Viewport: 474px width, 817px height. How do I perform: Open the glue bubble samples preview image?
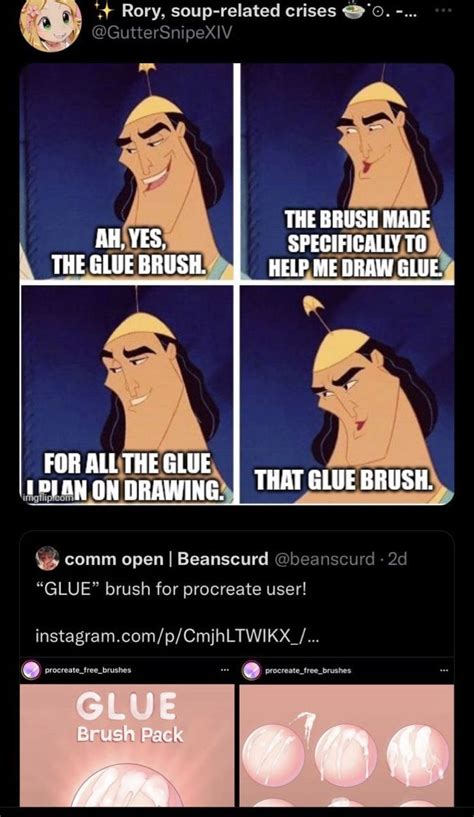(x=347, y=745)
